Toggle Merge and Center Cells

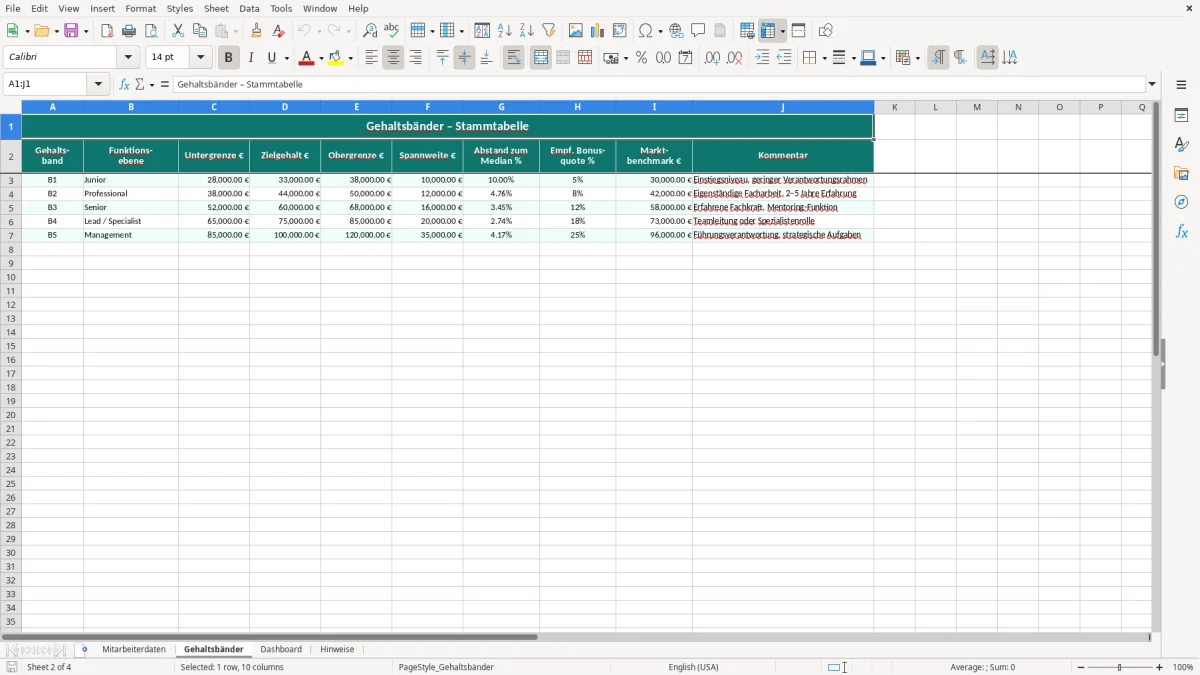540,58
